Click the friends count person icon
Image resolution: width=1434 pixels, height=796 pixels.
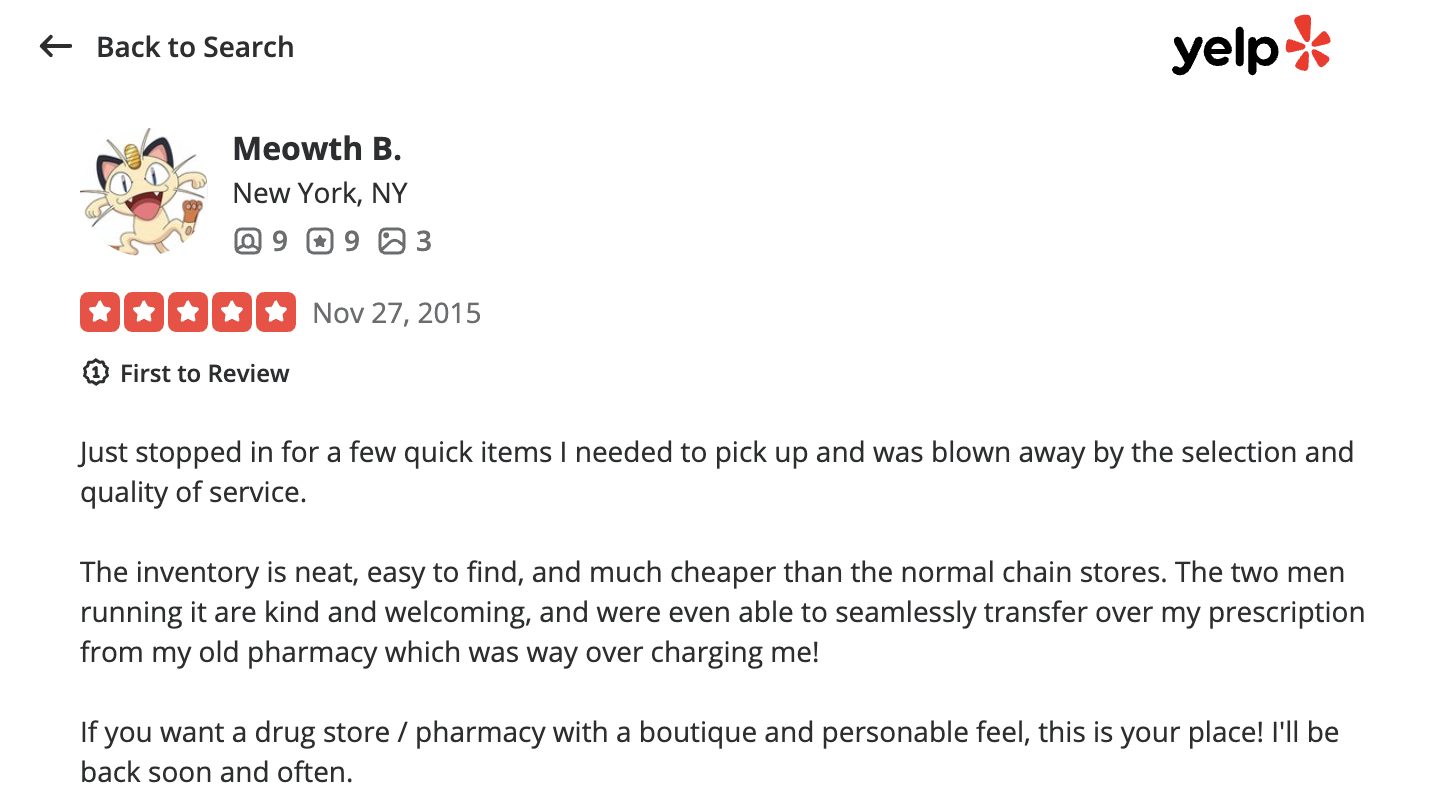247,241
